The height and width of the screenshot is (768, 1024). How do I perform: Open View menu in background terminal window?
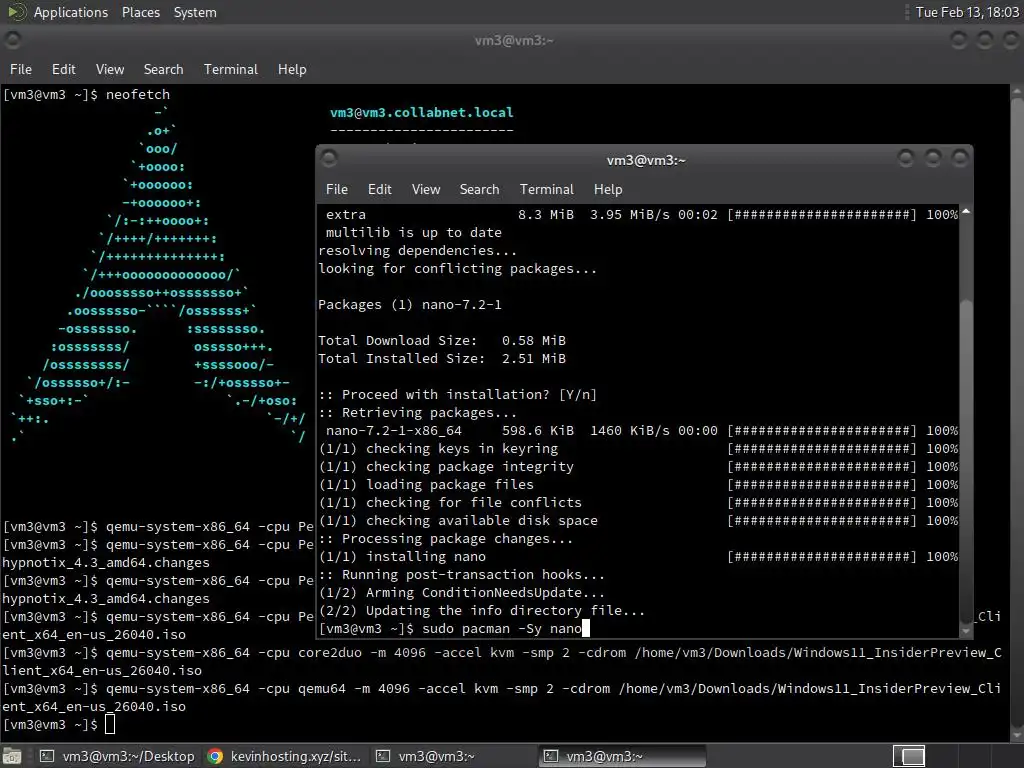(110, 69)
